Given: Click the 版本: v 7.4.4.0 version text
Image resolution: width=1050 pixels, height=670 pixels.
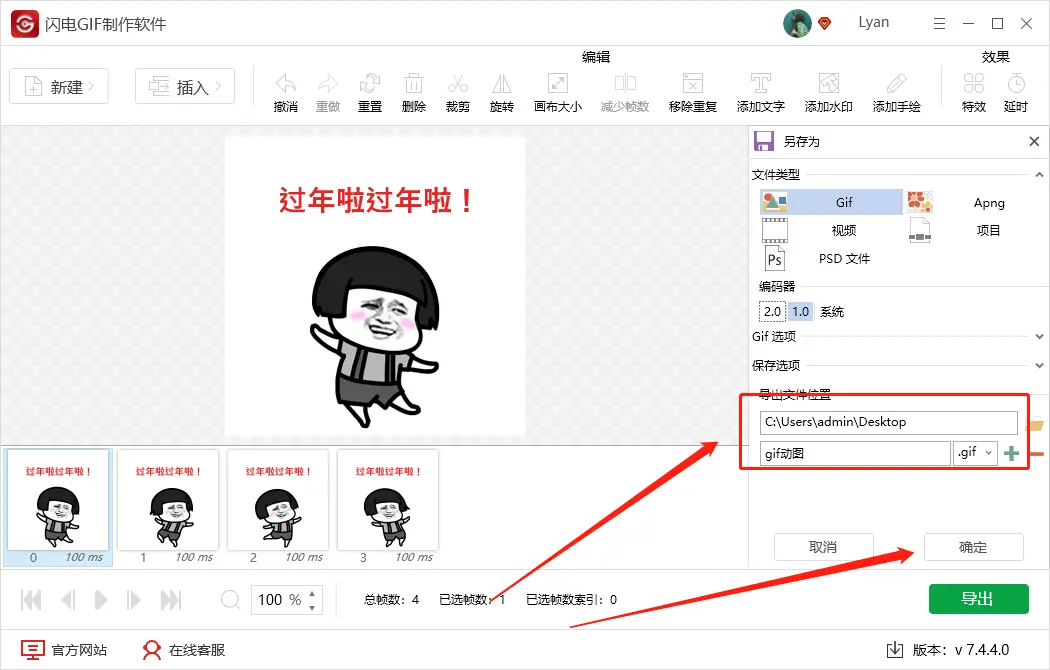Looking at the screenshot, I should pos(961,649).
